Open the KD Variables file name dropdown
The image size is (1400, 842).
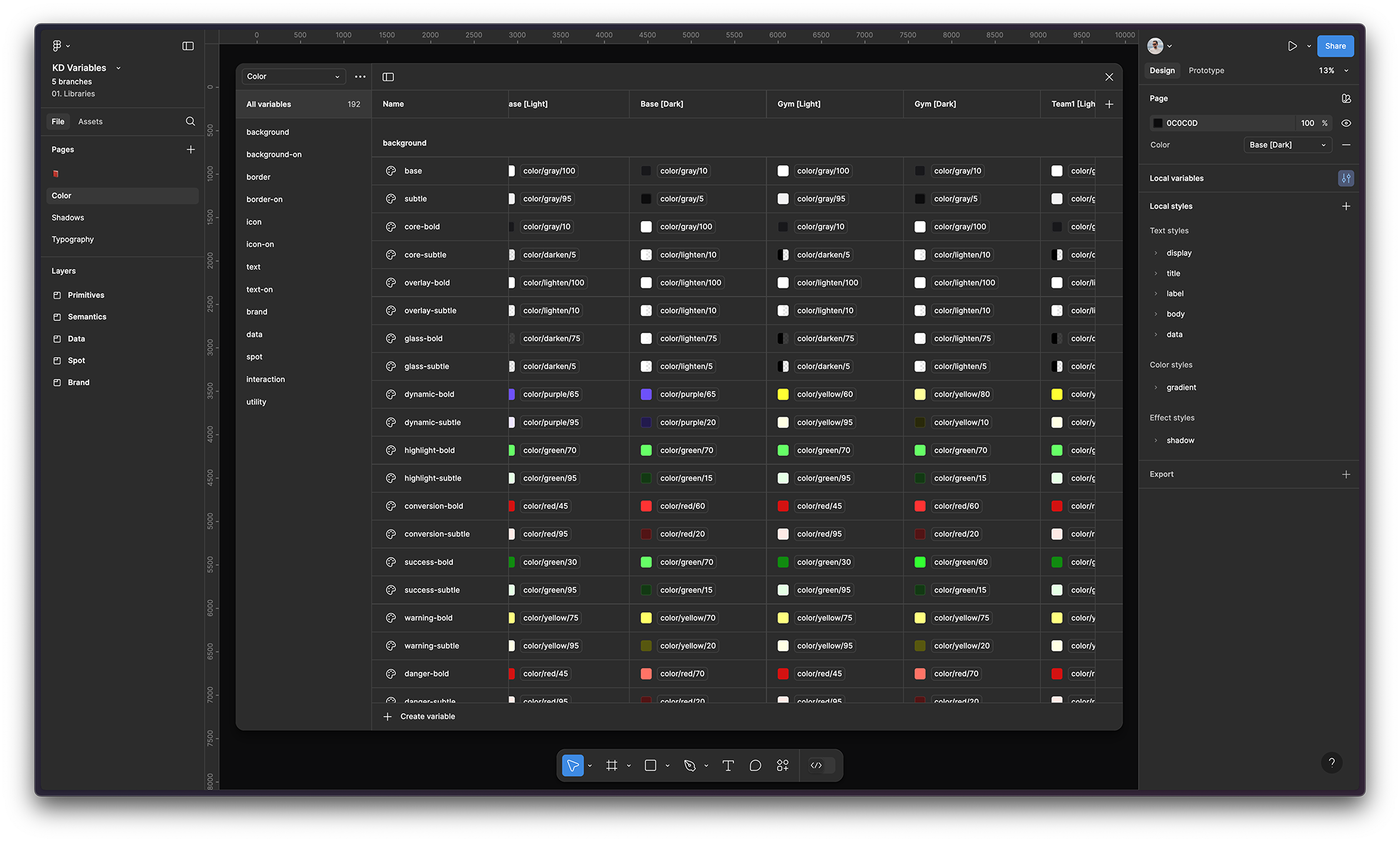point(118,68)
